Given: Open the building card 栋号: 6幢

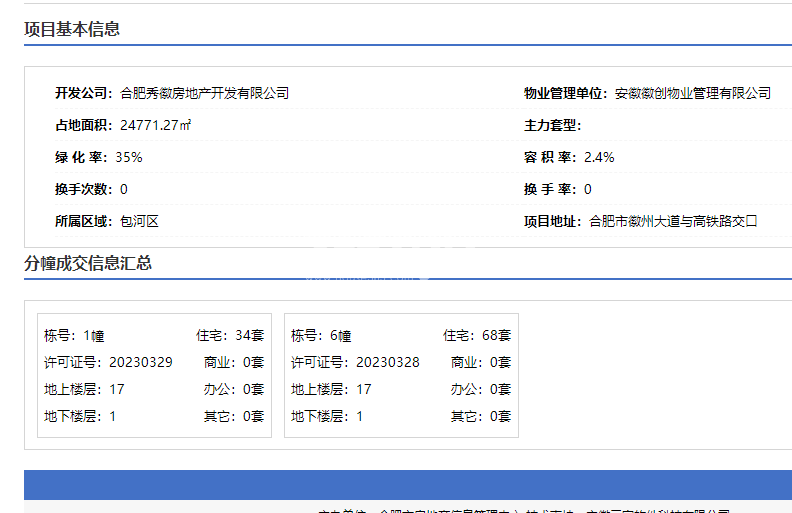Looking at the screenshot, I should click(402, 375).
